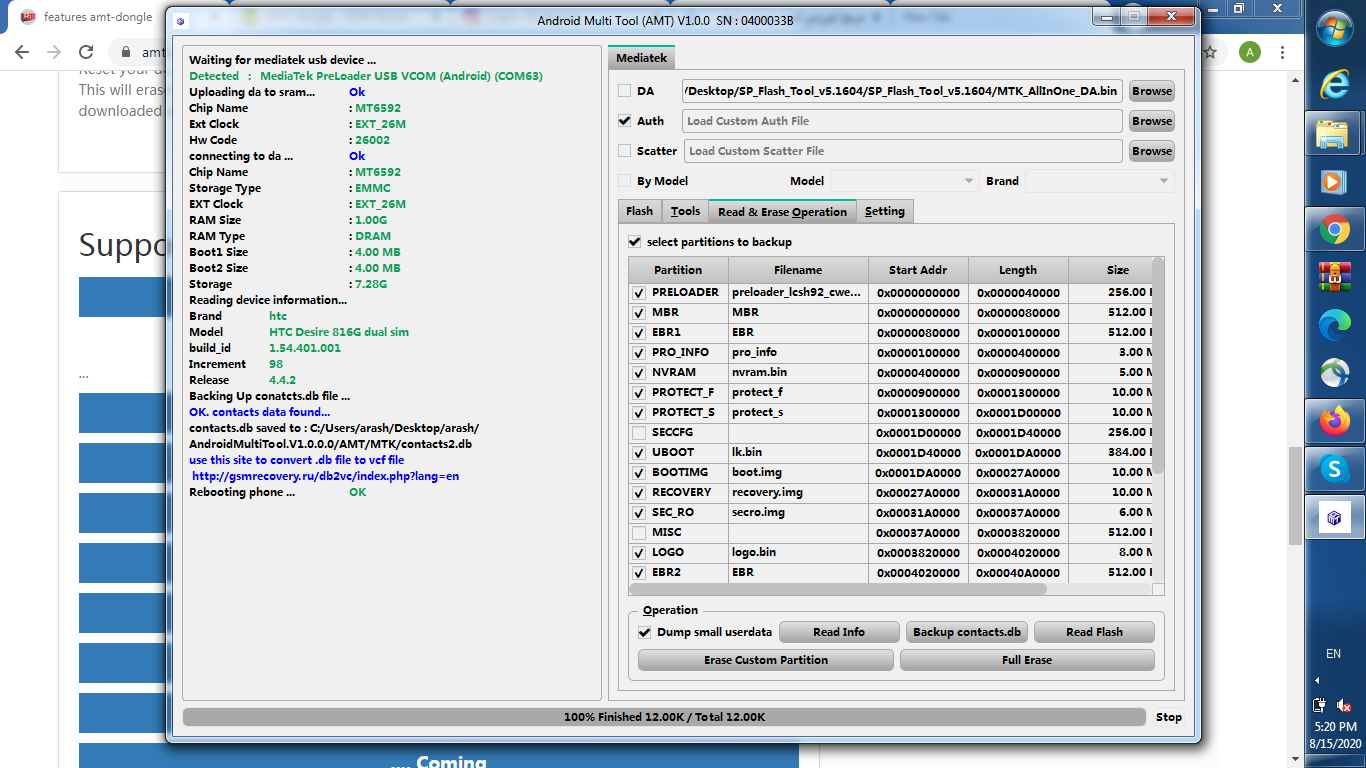Go back in the Chrome browser
This screenshot has width=1366, height=768.
tap(22, 52)
